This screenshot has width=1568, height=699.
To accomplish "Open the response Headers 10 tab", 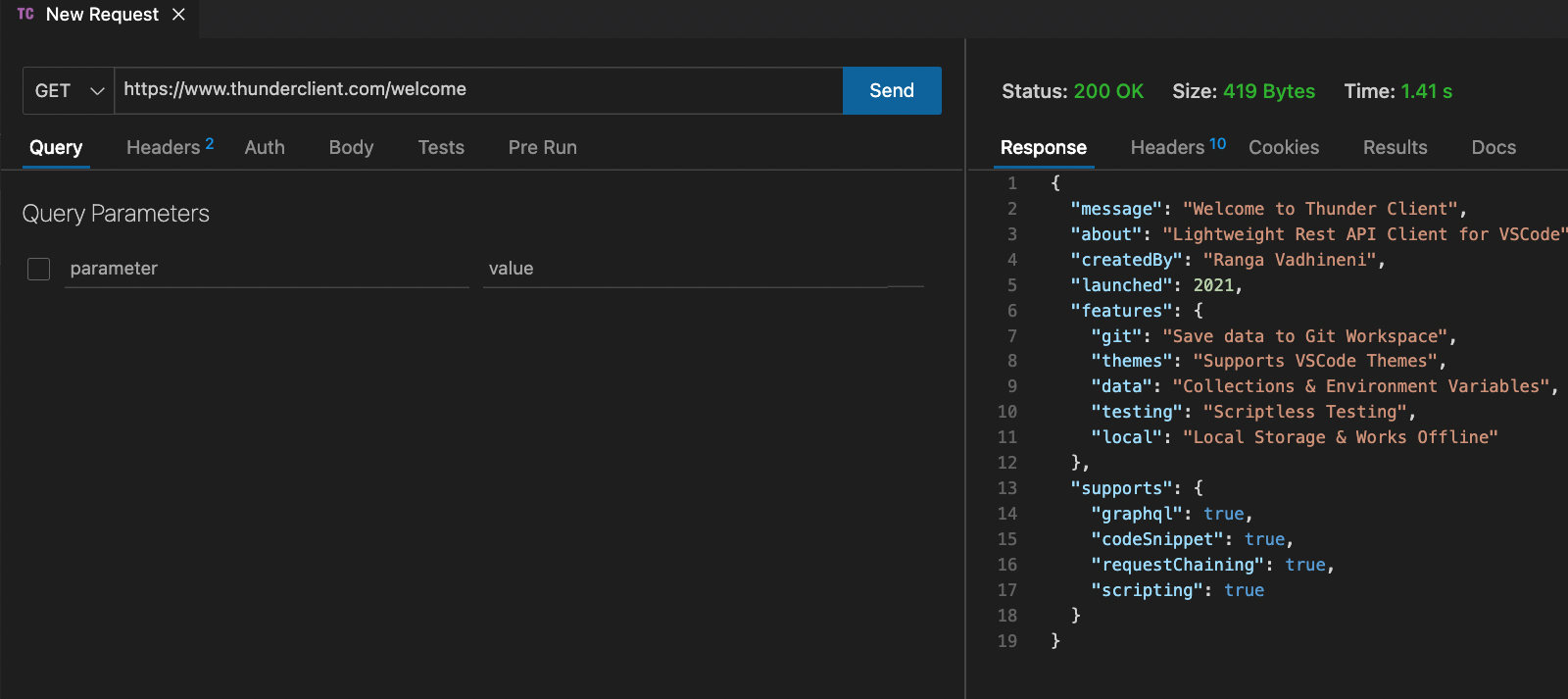I will pyautogui.click(x=1178, y=147).
